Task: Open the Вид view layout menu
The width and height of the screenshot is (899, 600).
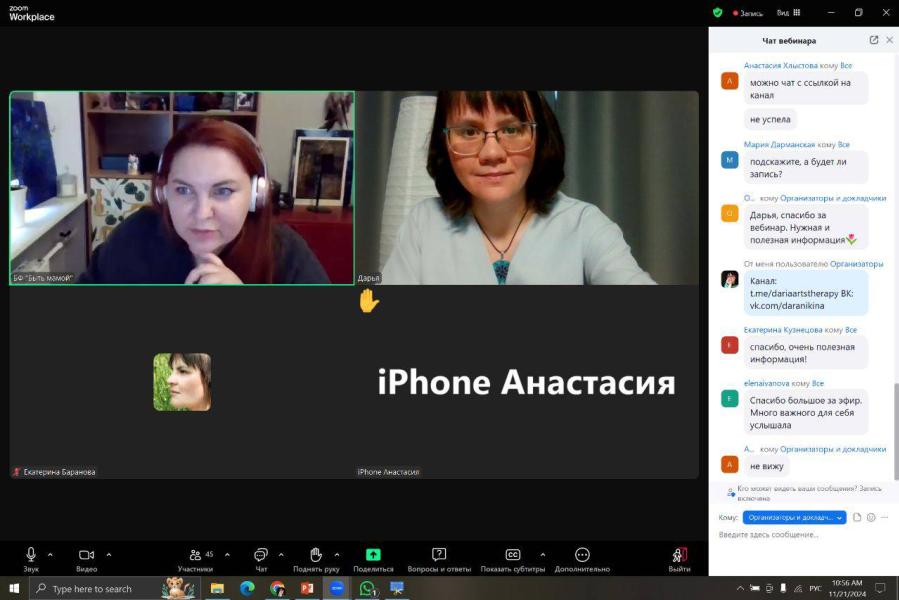Action: tap(786, 13)
